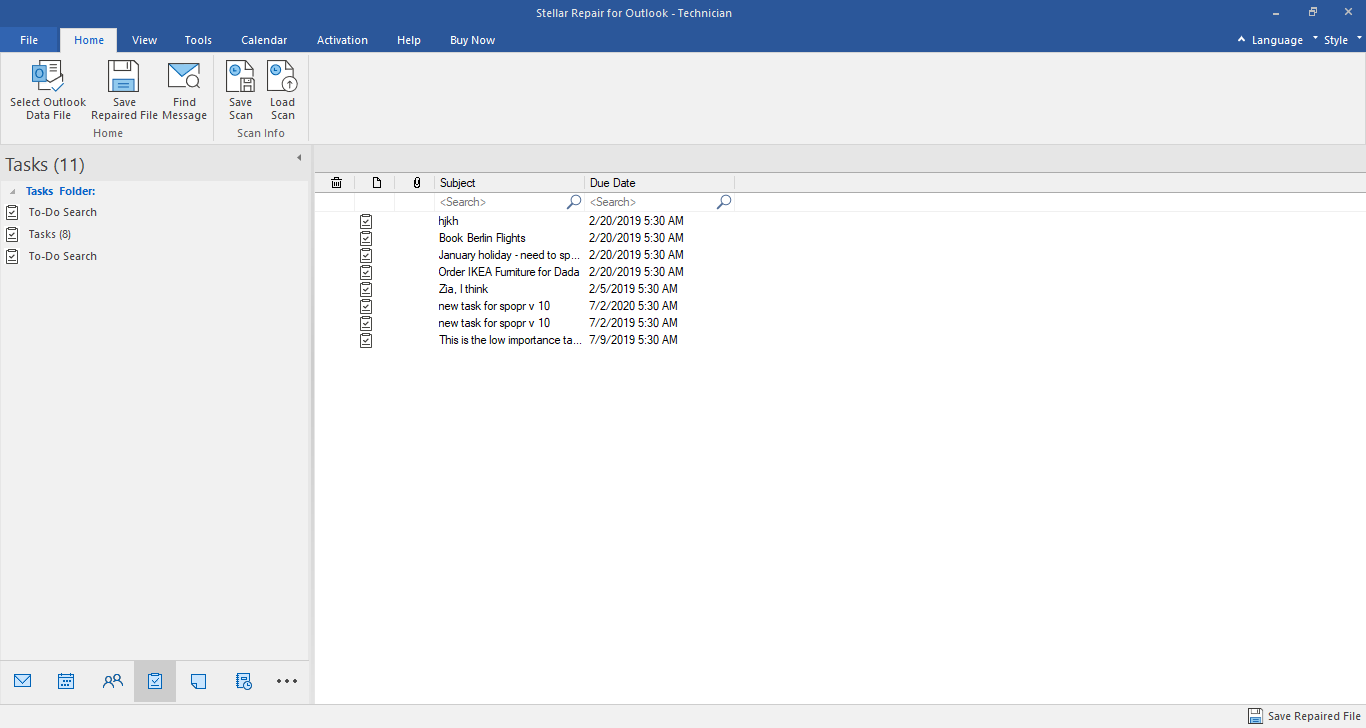Image resolution: width=1366 pixels, height=728 pixels.
Task: Switch to Calendar view icon in bottom bar
Action: click(66, 681)
